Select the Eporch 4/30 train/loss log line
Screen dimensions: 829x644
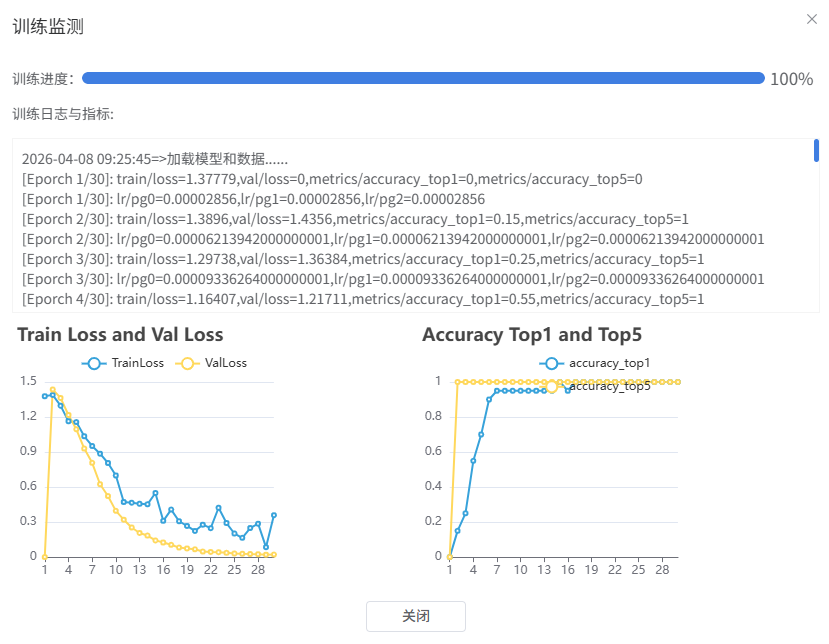362,299
